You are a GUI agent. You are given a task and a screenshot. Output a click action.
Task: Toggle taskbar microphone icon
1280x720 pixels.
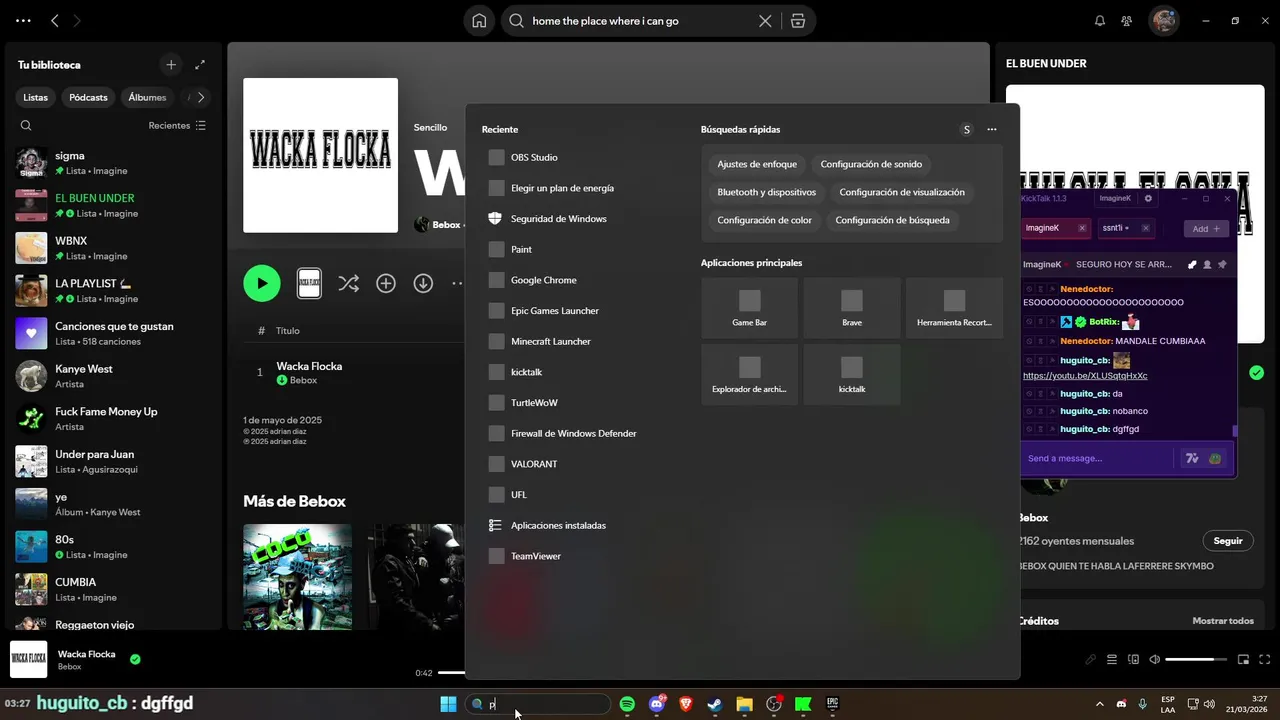(1142, 704)
